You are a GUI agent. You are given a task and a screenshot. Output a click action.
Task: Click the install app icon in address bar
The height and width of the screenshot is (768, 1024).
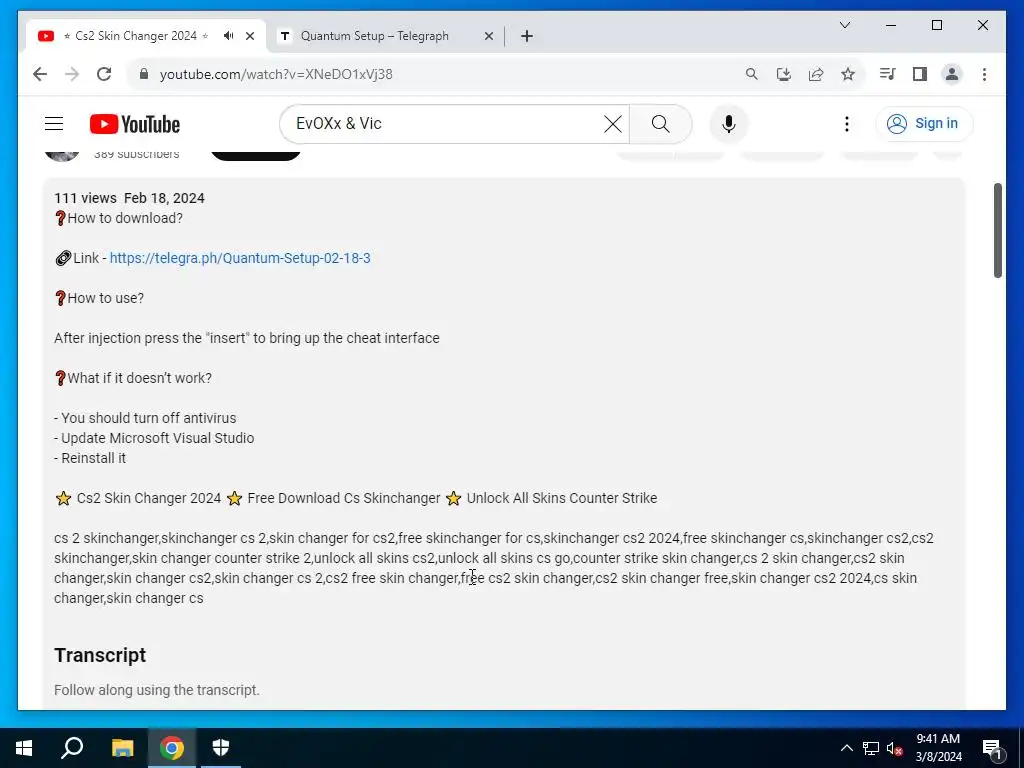tap(784, 74)
